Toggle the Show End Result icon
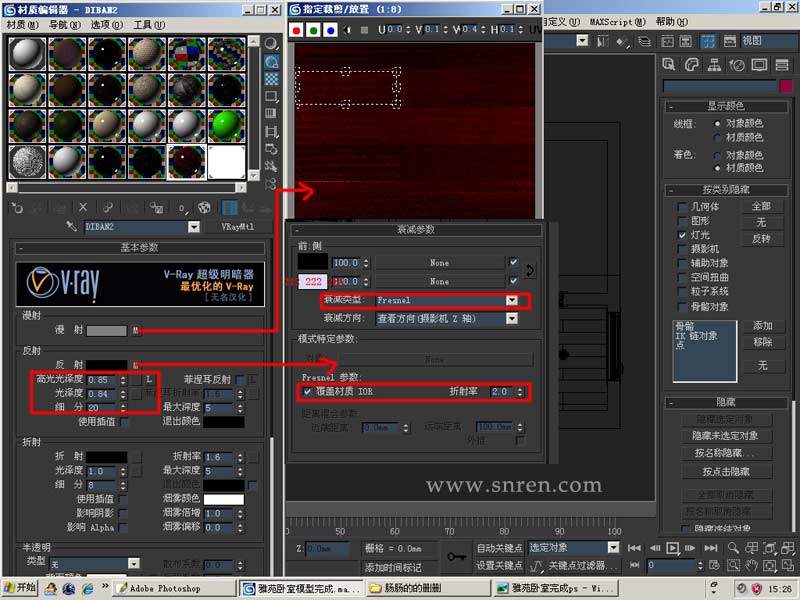800x600 pixels. [229, 208]
